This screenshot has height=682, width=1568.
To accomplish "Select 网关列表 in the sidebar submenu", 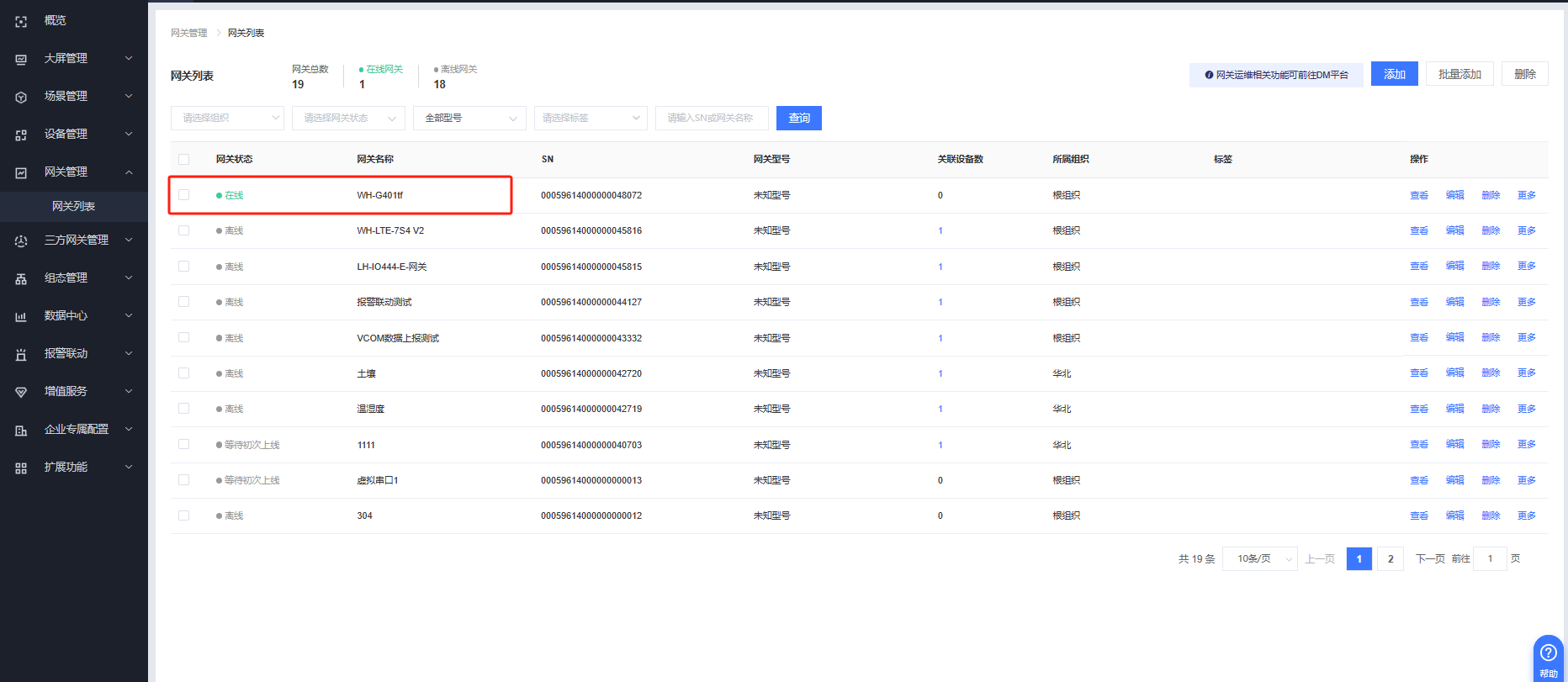I will click(74, 207).
